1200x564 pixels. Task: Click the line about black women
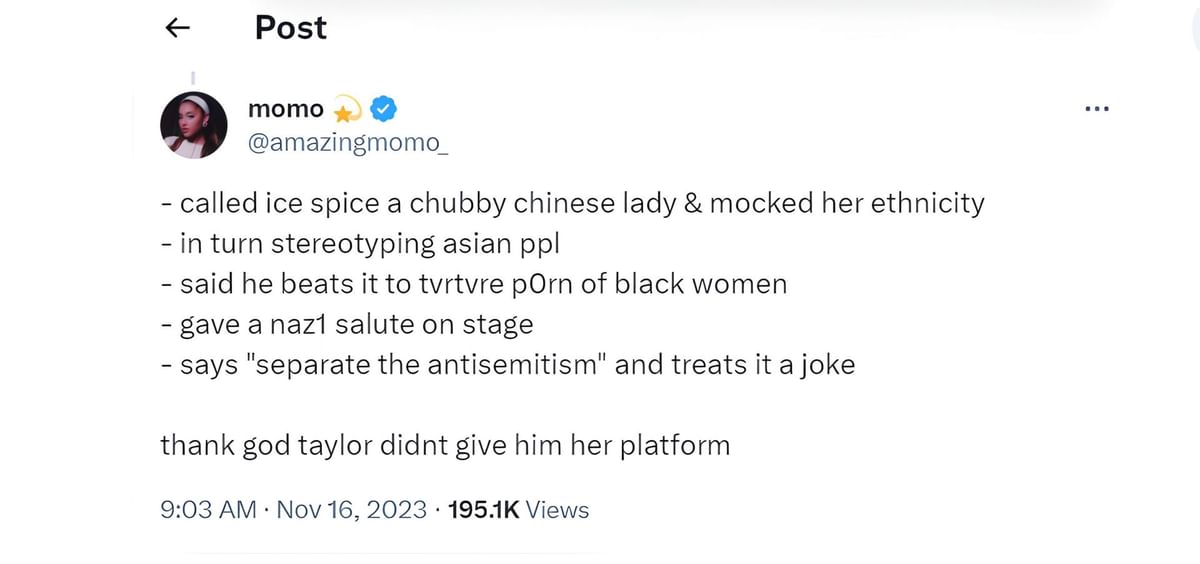[473, 284]
